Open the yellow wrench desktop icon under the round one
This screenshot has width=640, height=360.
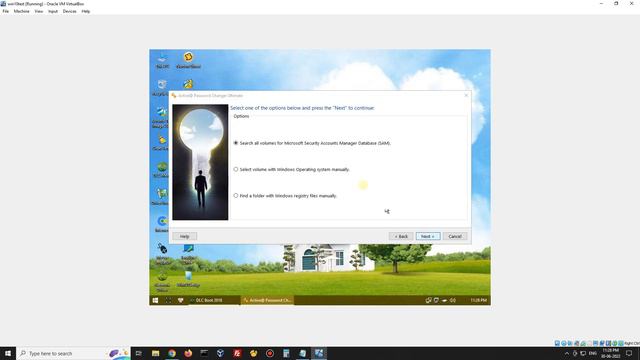pos(188,84)
